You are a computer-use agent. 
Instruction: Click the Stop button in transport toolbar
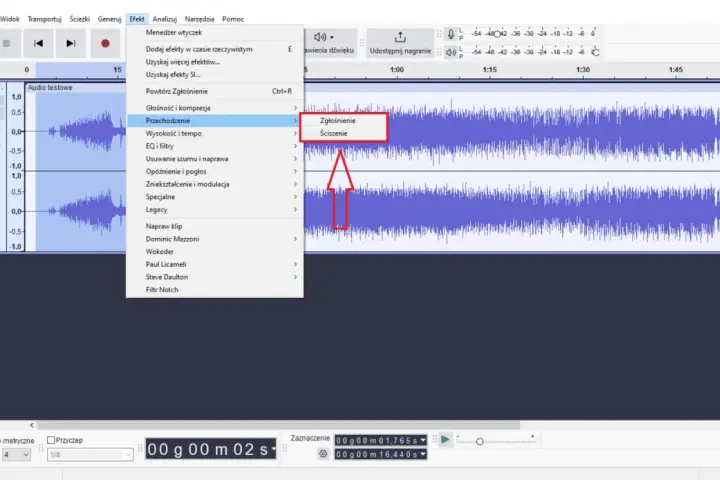coord(6,43)
